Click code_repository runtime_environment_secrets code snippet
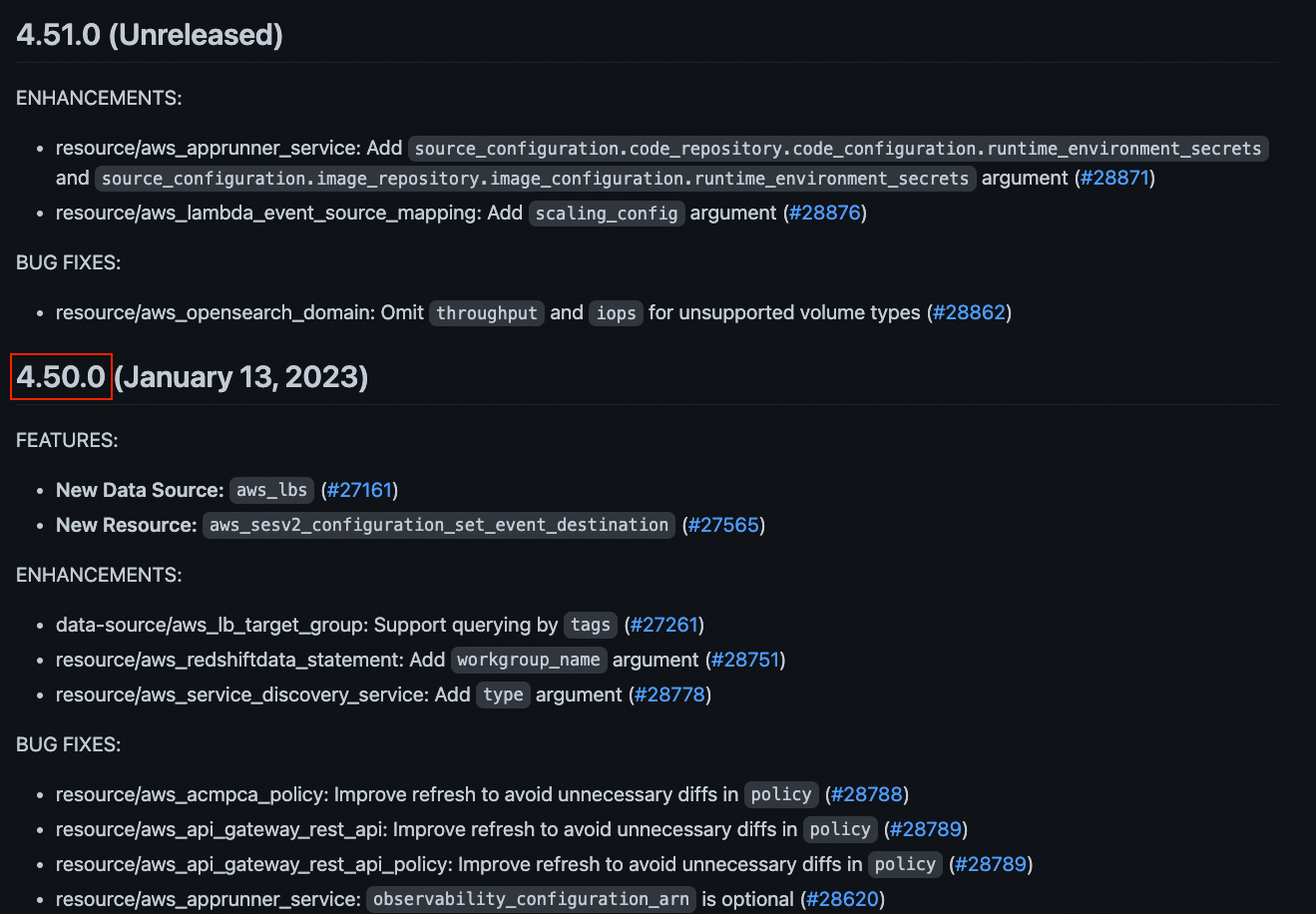Image resolution: width=1316 pixels, height=914 pixels. click(838, 149)
